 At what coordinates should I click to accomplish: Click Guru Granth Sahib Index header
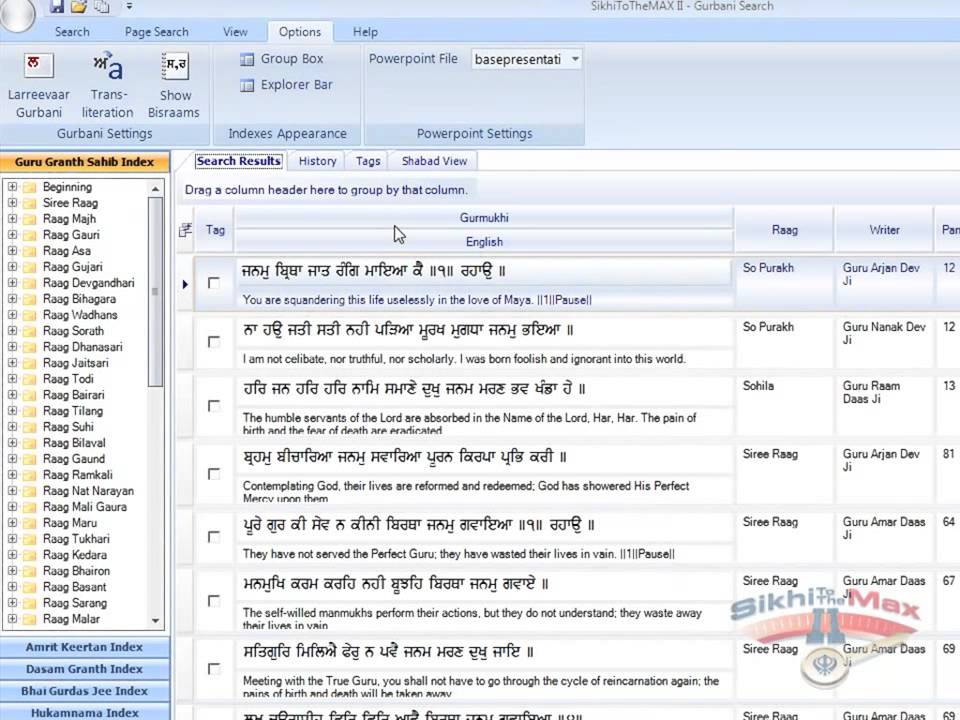coord(84,162)
